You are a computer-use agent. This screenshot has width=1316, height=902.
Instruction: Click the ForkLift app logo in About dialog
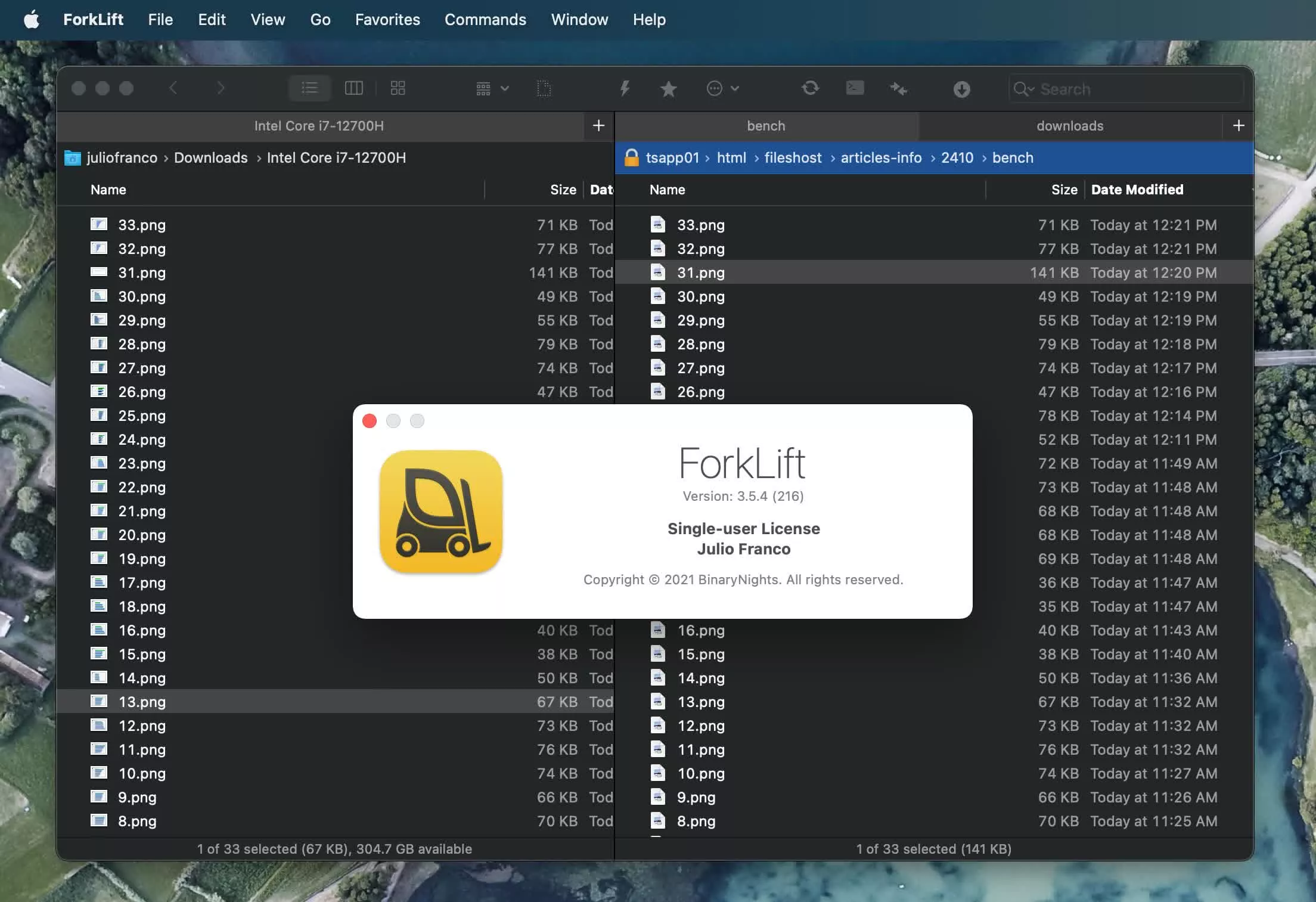pos(441,512)
